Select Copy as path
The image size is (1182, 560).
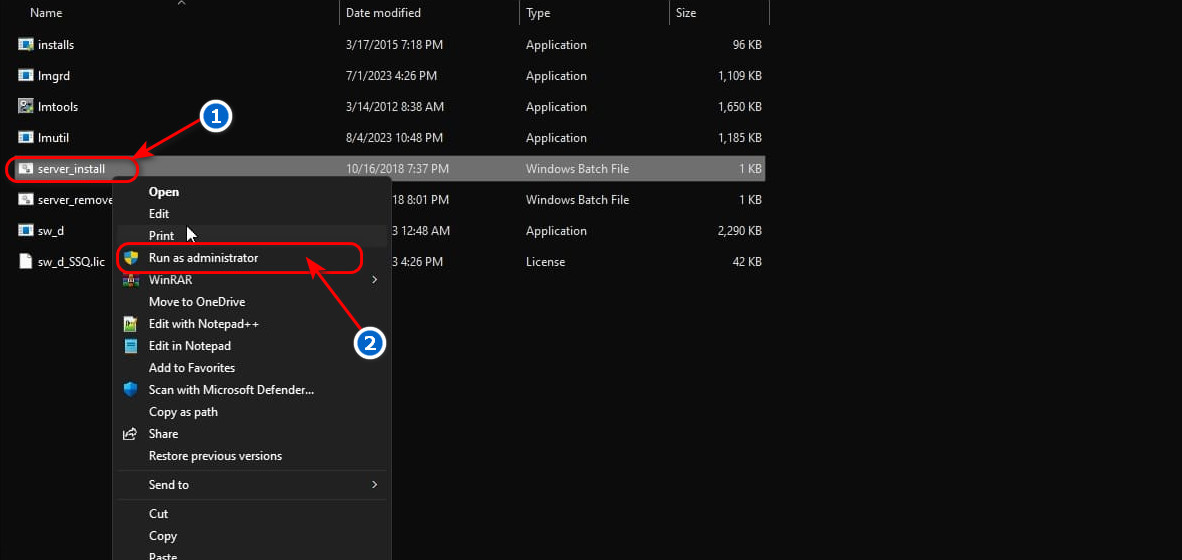pyautogui.click(x=183, y=412)
